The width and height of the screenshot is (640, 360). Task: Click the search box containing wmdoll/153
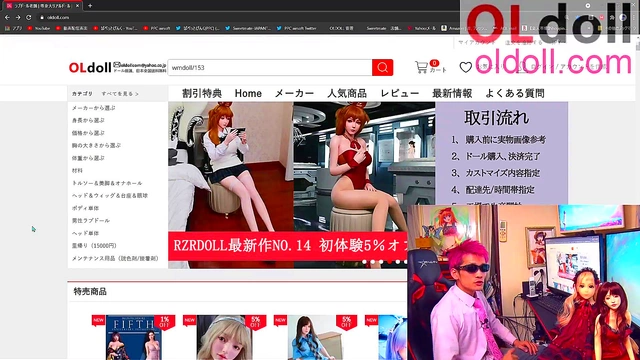click(x=270, y=67)
